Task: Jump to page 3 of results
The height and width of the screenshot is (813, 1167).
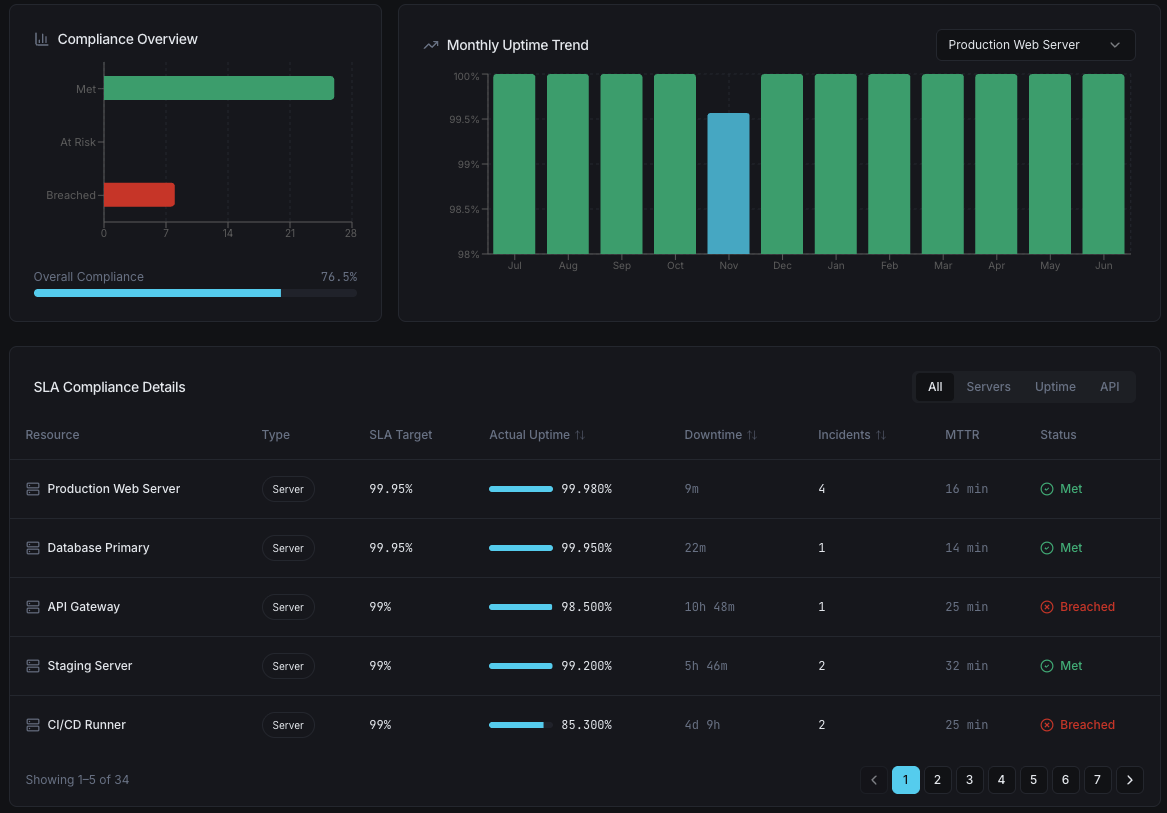Action: point(969,780)
